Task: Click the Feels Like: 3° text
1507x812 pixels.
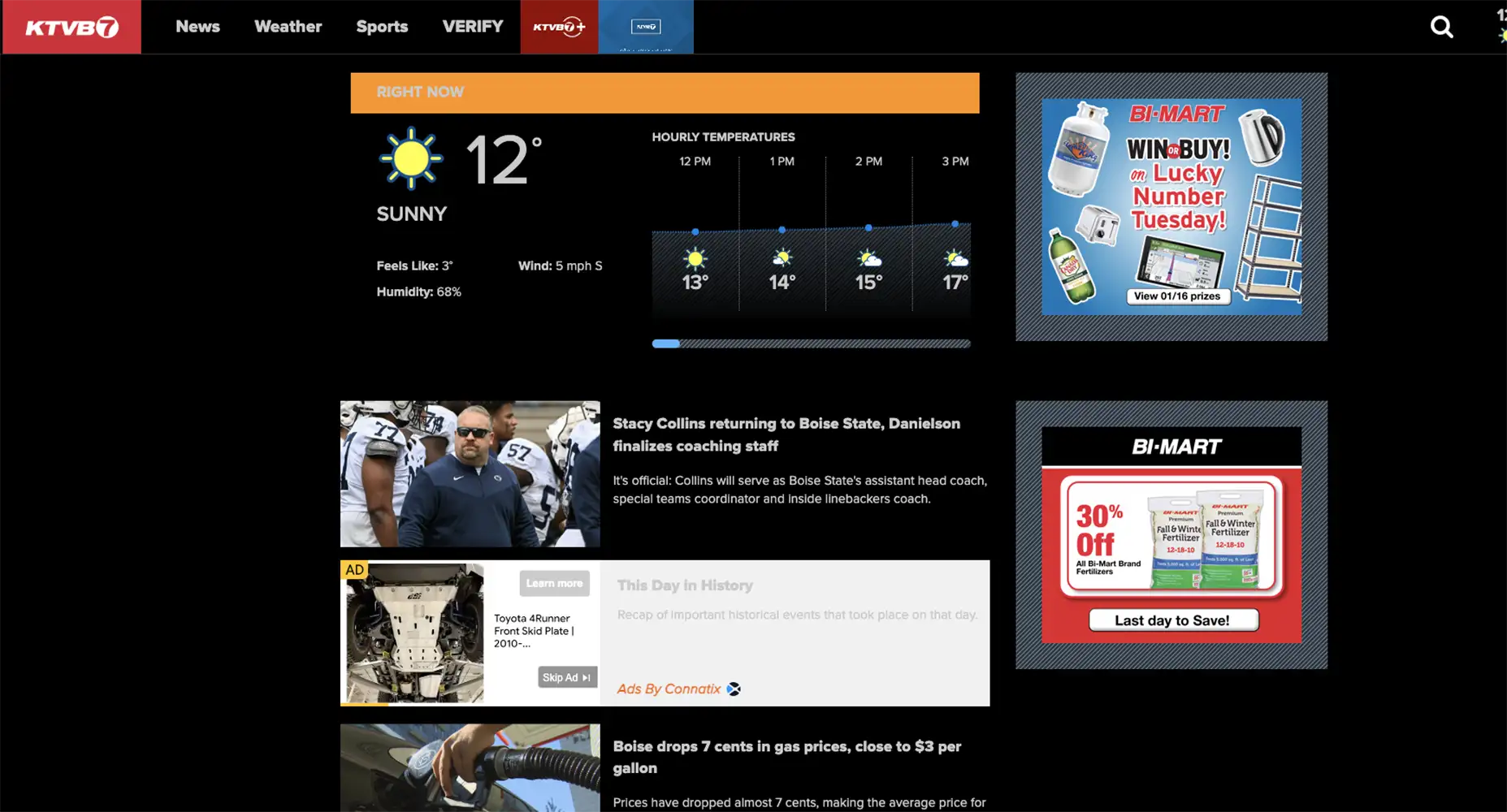Action: [x=414, y=266]
